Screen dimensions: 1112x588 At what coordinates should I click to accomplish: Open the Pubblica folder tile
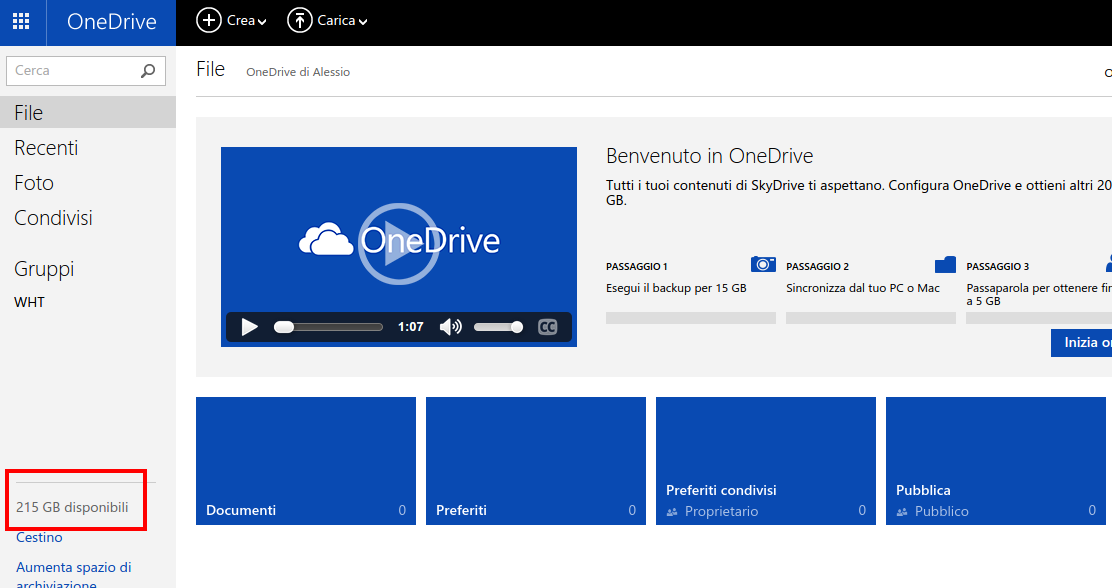click(996, 461)
